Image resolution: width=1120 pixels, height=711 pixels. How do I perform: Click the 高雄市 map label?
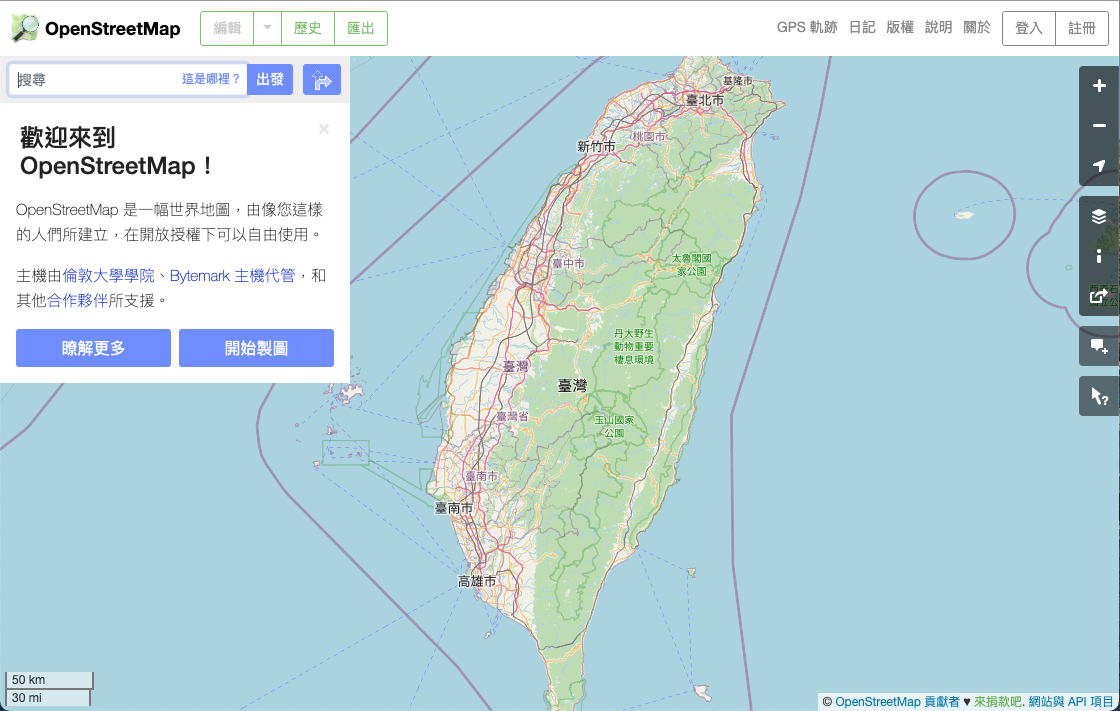pos(477,582)
